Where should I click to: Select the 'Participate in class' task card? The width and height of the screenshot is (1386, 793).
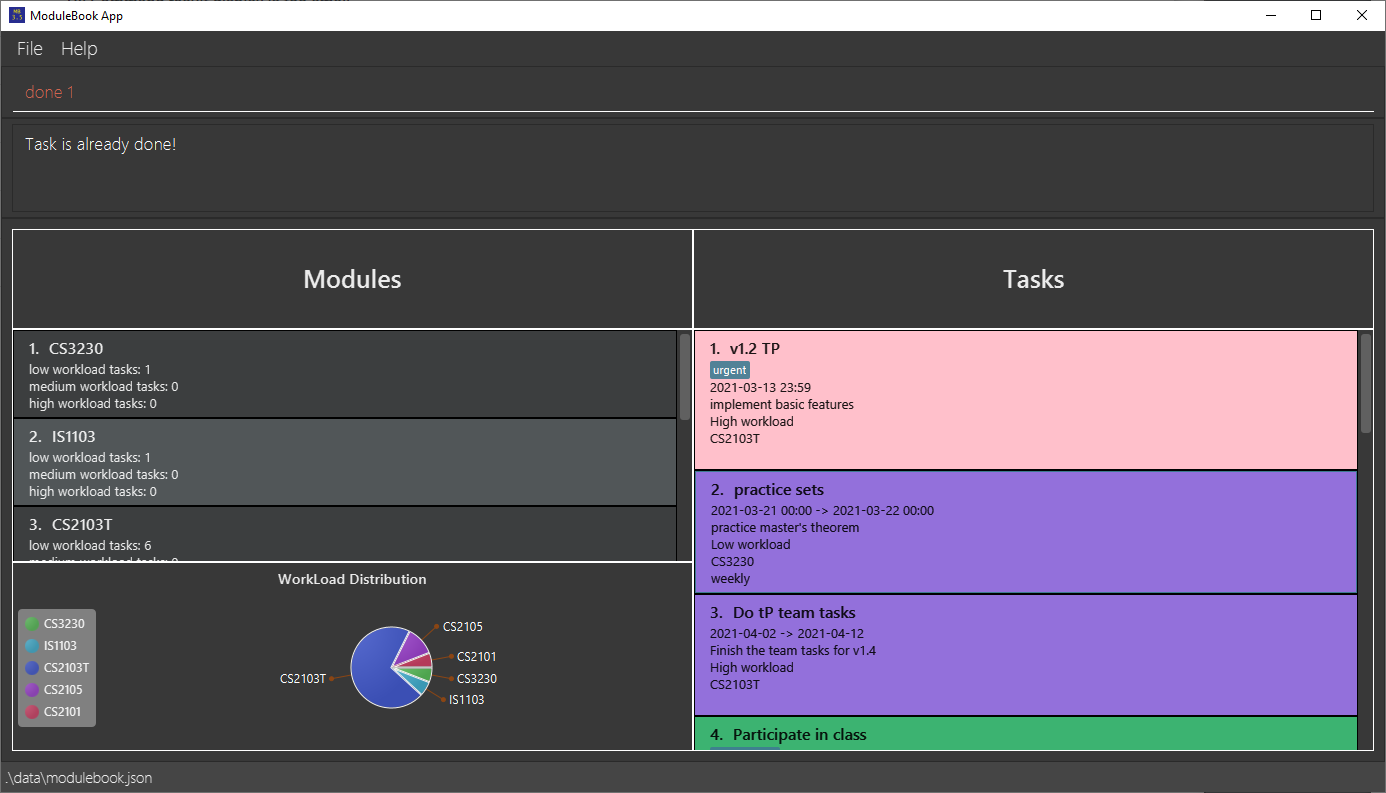coord(1026,733)
